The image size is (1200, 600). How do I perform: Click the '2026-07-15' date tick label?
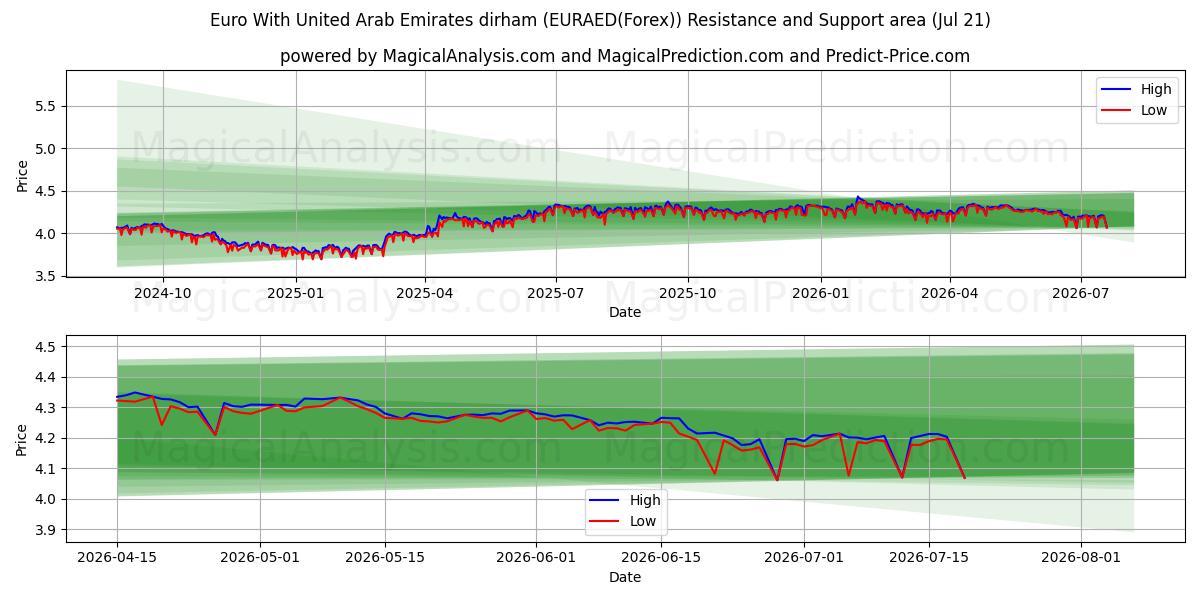point(930,558)
